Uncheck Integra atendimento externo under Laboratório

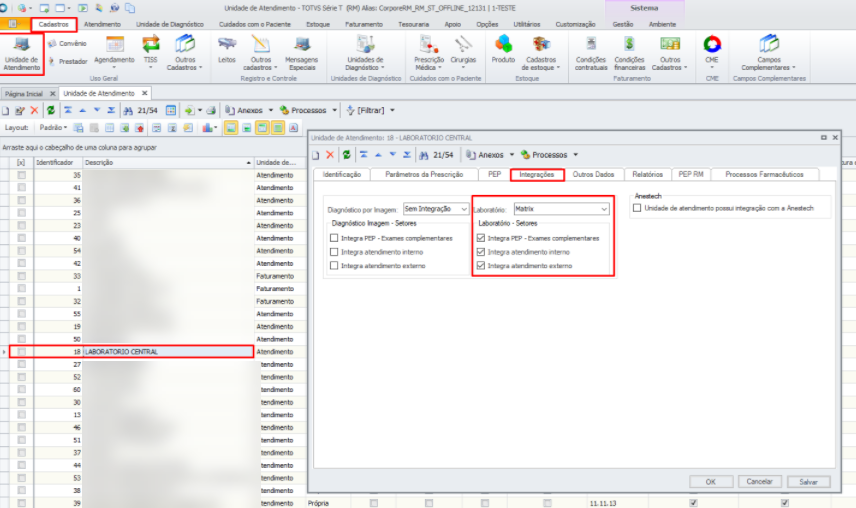click(480, 265)
